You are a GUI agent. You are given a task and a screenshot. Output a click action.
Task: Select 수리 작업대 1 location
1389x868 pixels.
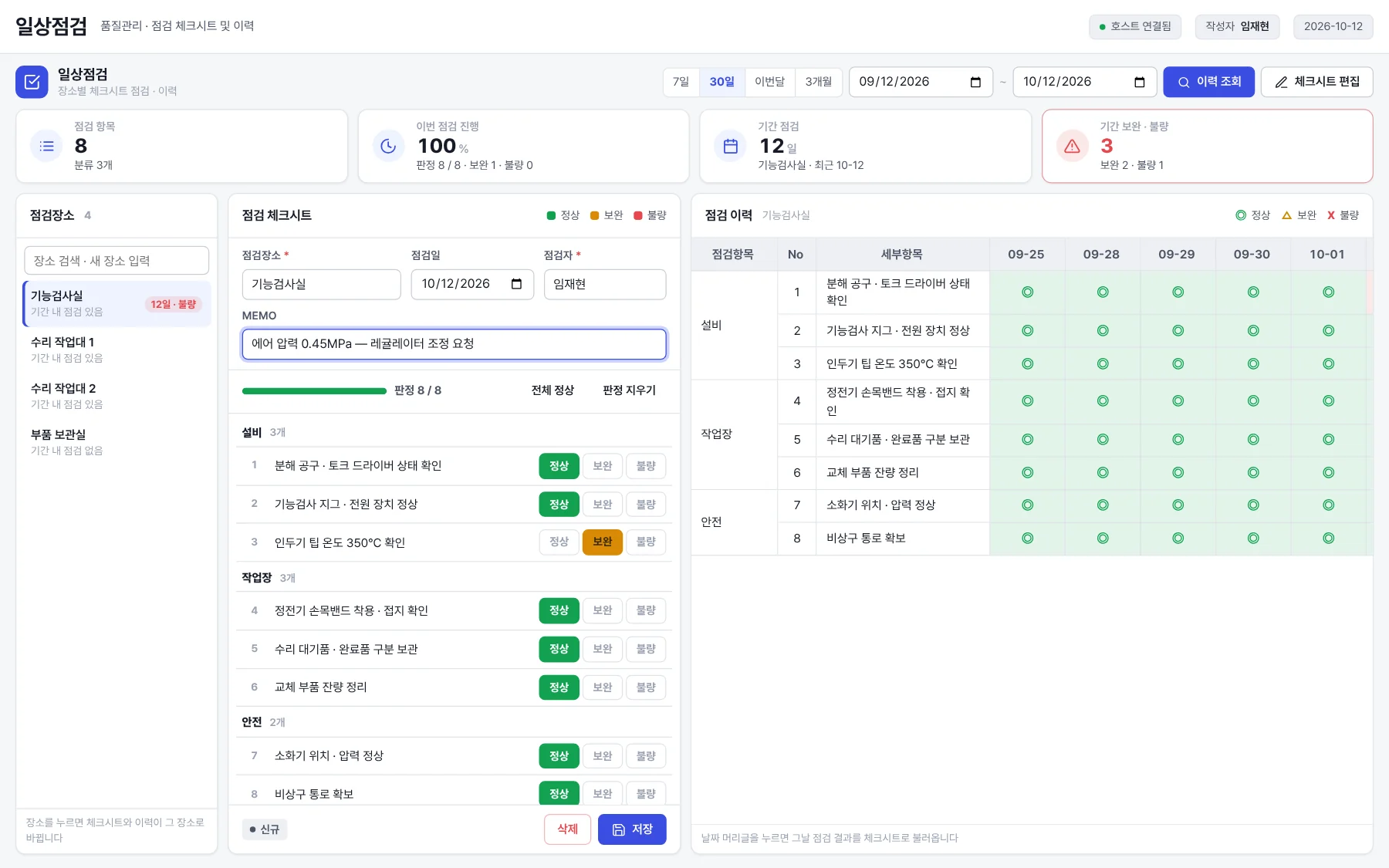[x=117, y=350]
